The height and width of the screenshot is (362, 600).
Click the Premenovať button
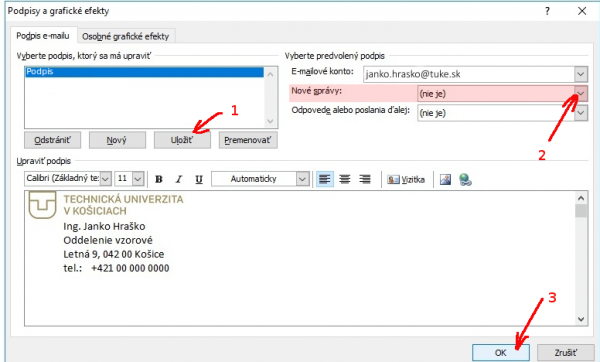point(248,140)
